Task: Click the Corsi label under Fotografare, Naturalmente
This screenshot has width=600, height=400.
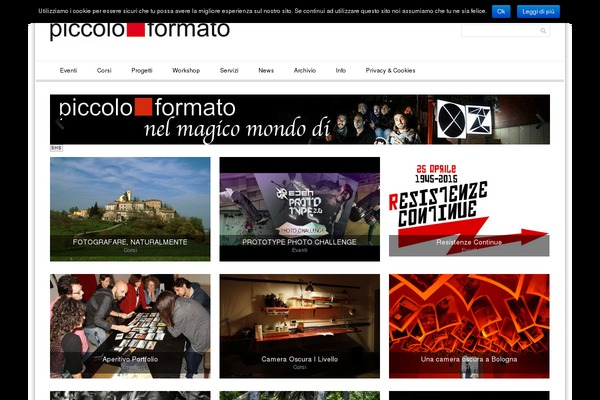Action: point(130,250)
